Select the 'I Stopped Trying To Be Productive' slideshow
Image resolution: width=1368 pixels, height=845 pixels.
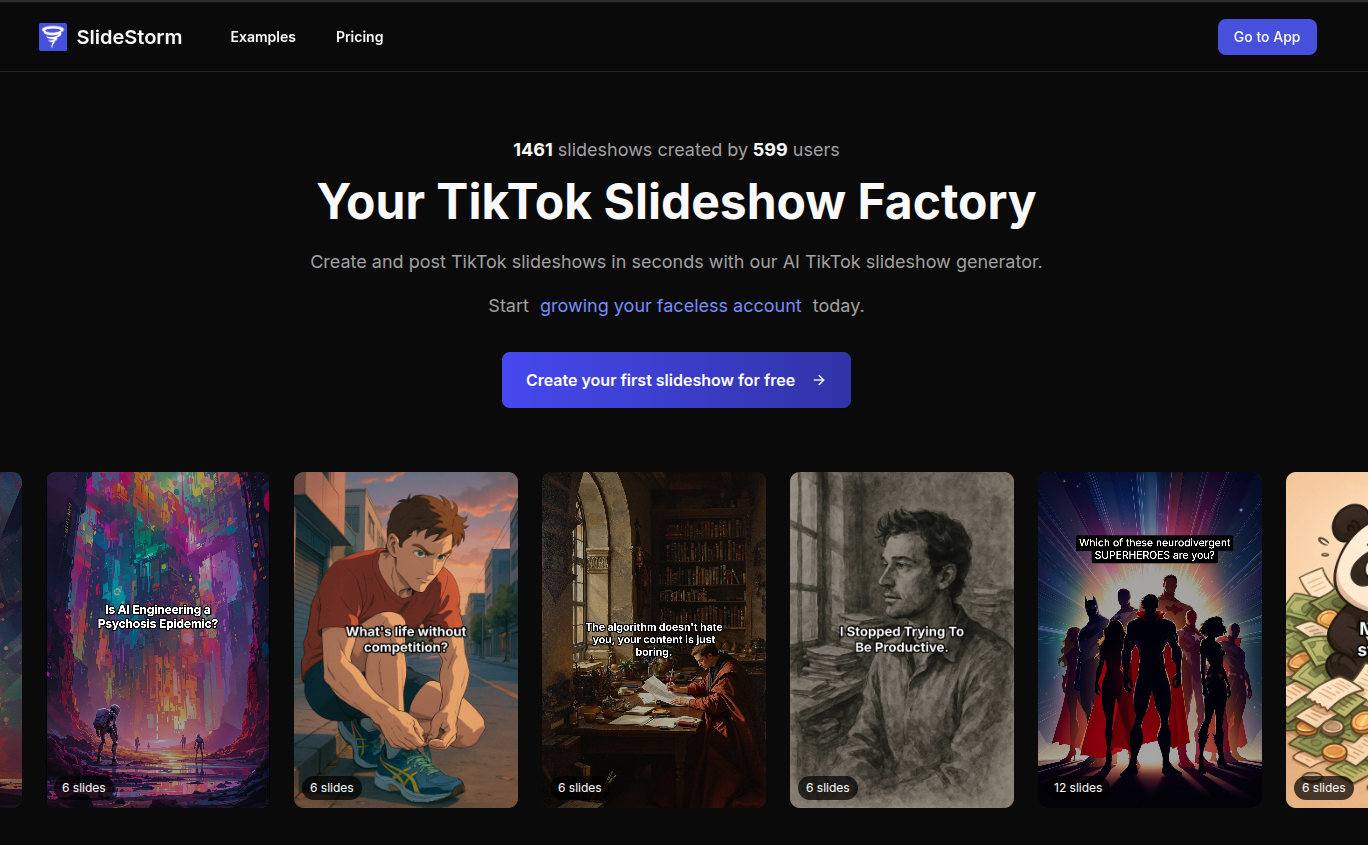pyautogui.click(x=901, y=639)
